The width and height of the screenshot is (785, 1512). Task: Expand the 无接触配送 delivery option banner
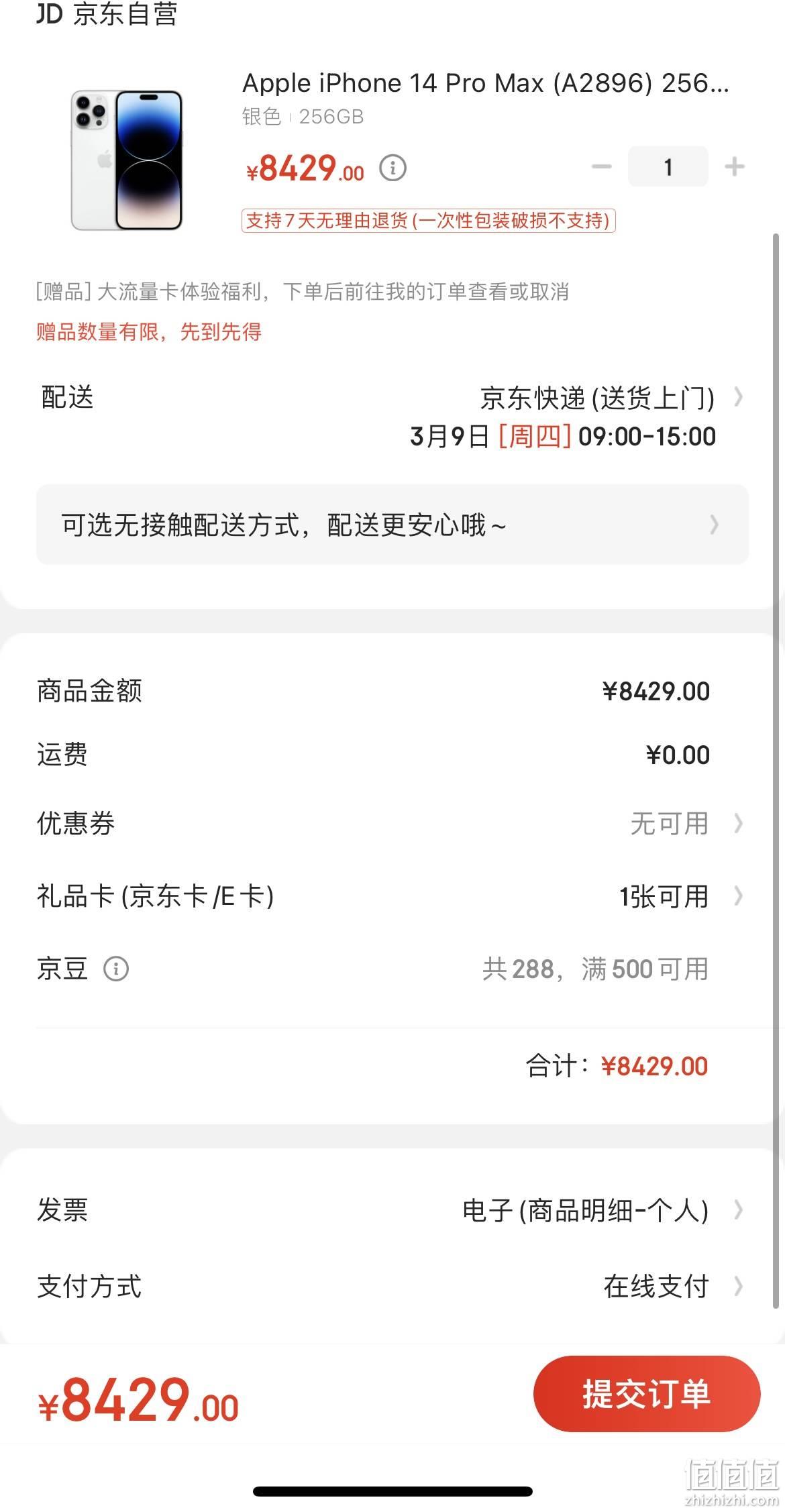392,525
